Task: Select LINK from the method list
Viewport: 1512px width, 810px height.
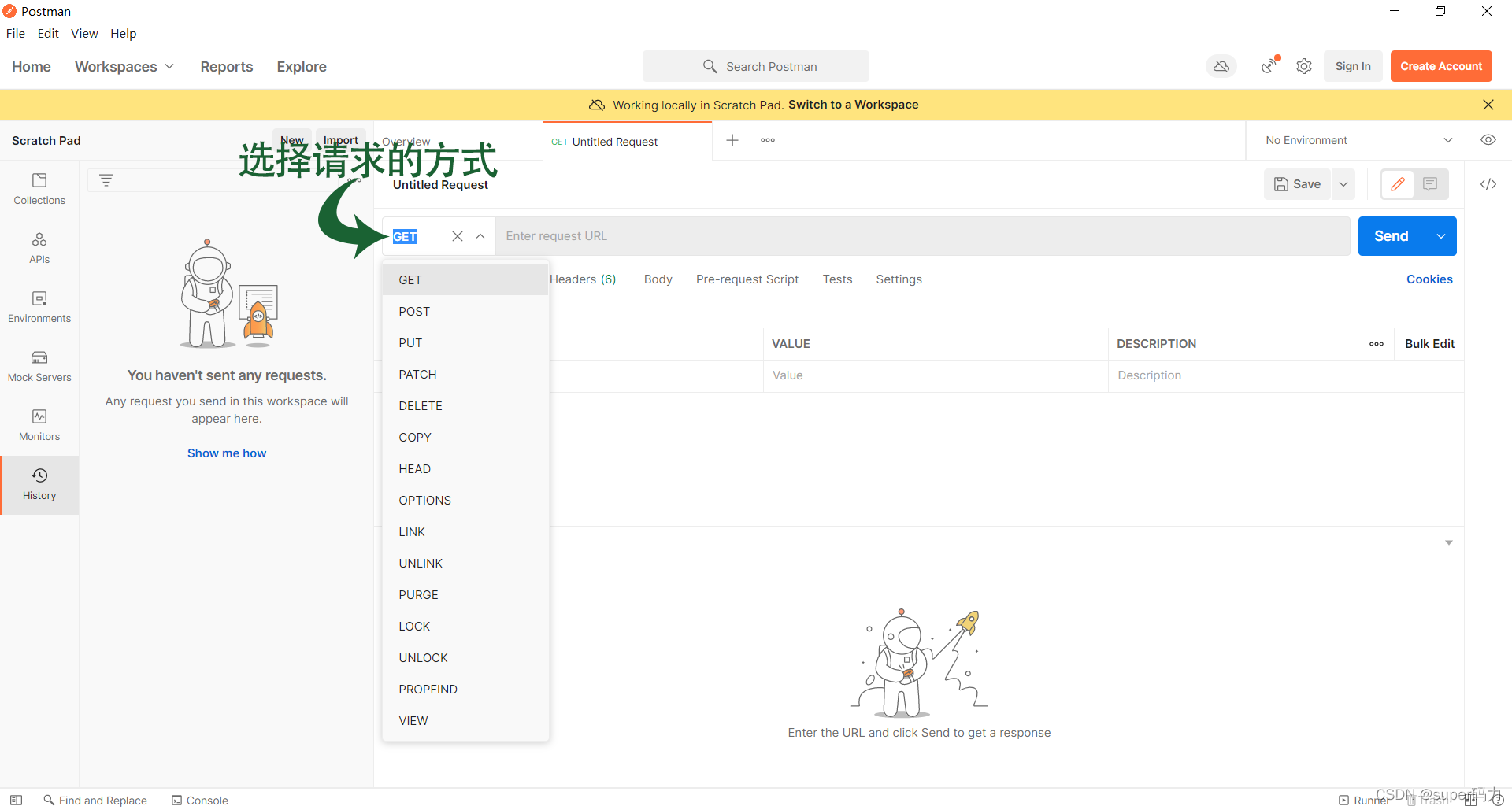Action: click(465, 532)
